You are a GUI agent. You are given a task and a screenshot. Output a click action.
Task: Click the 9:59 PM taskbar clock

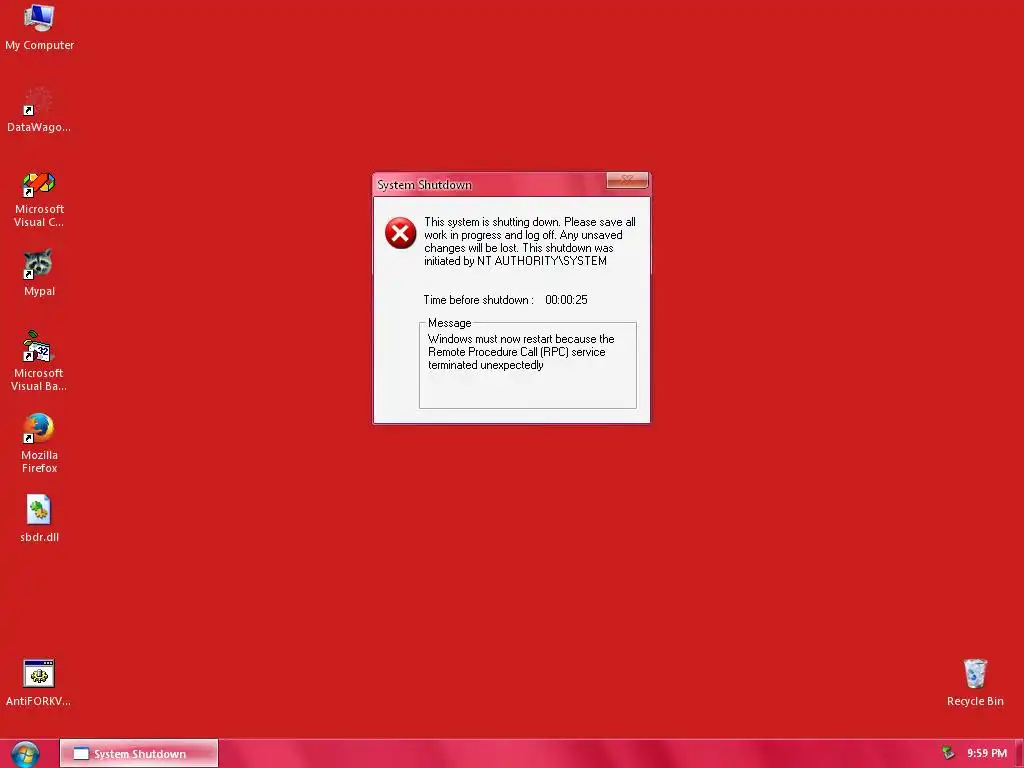pyautogui.click(x=987, y=753)
